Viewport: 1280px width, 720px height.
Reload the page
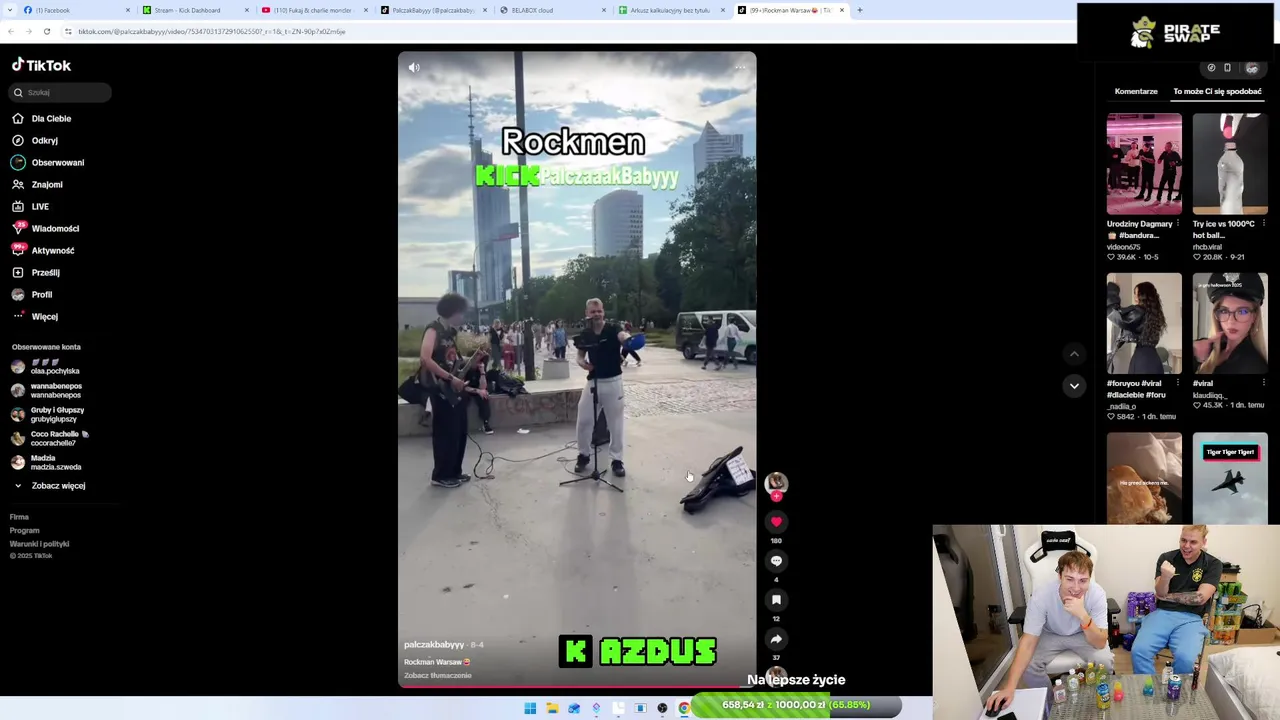tap(46, 31)
